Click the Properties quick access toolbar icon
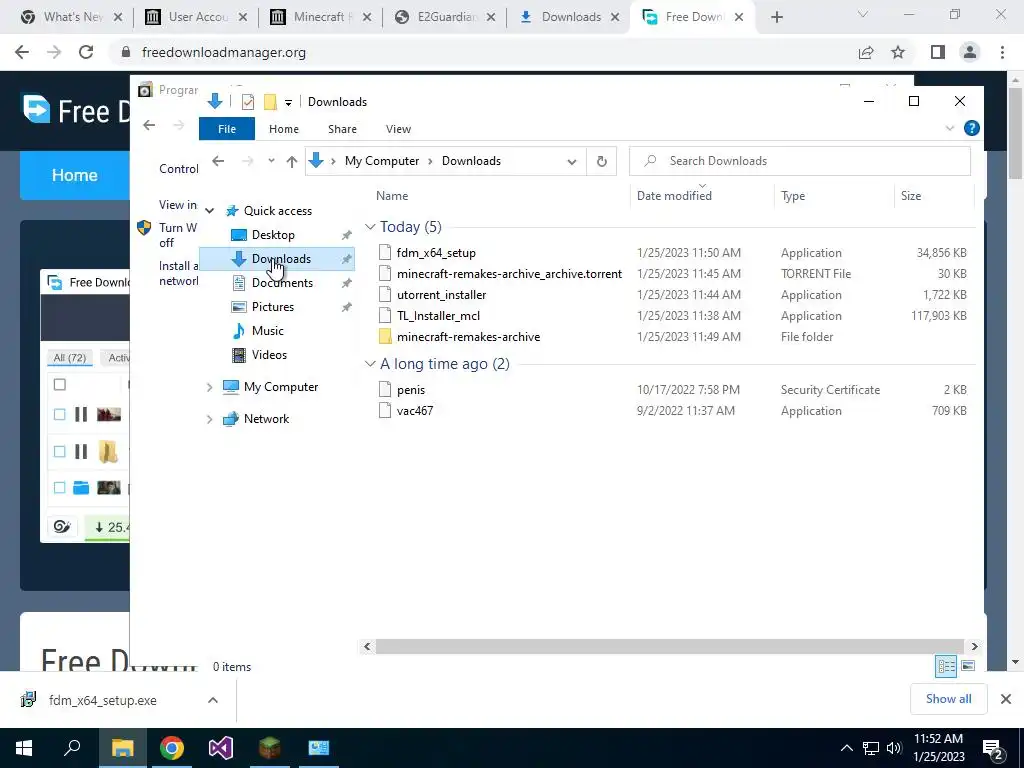1024x768 pixels. (248, 102)
